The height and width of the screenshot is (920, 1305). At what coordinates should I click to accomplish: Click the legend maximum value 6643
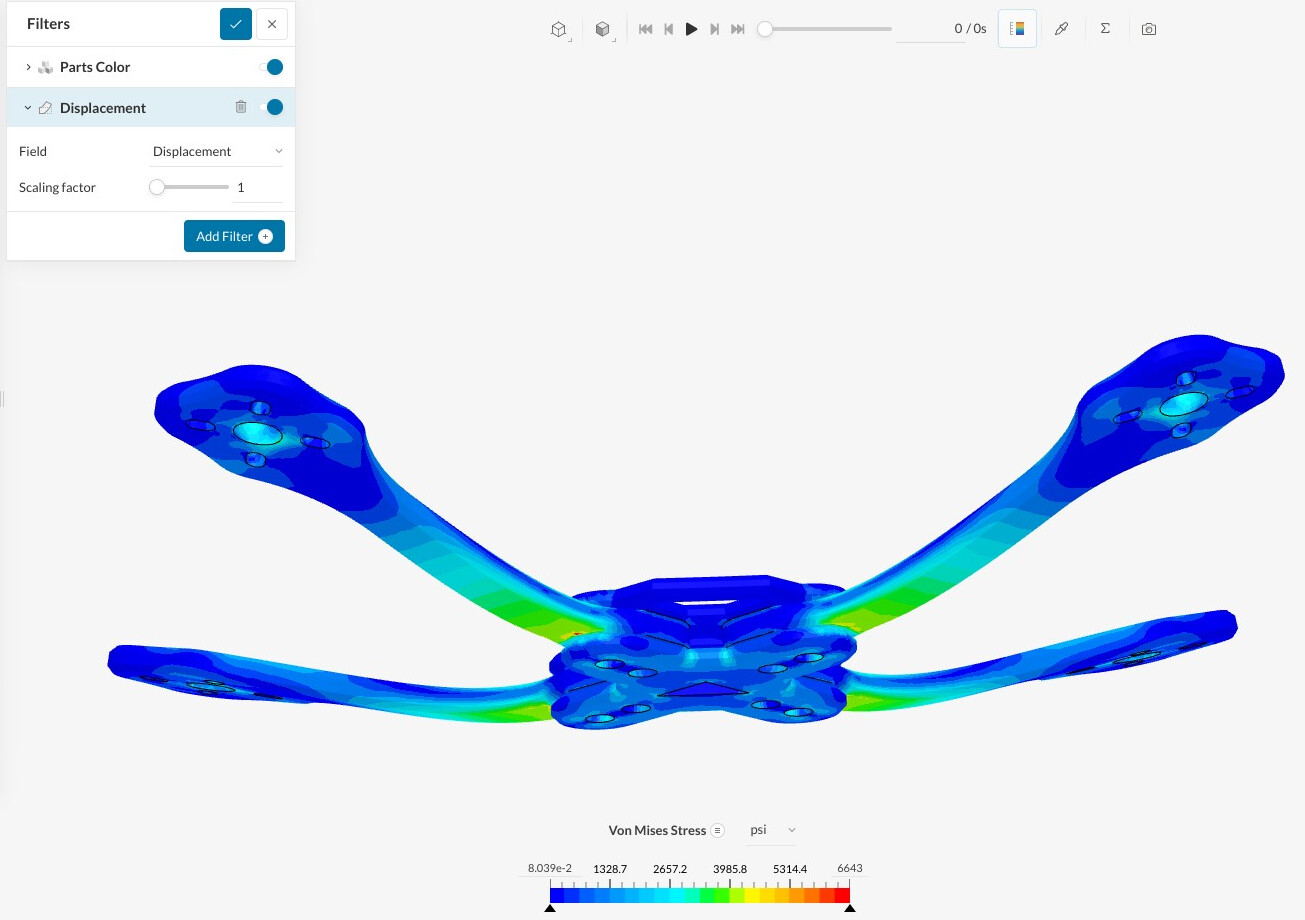(849, 868)
